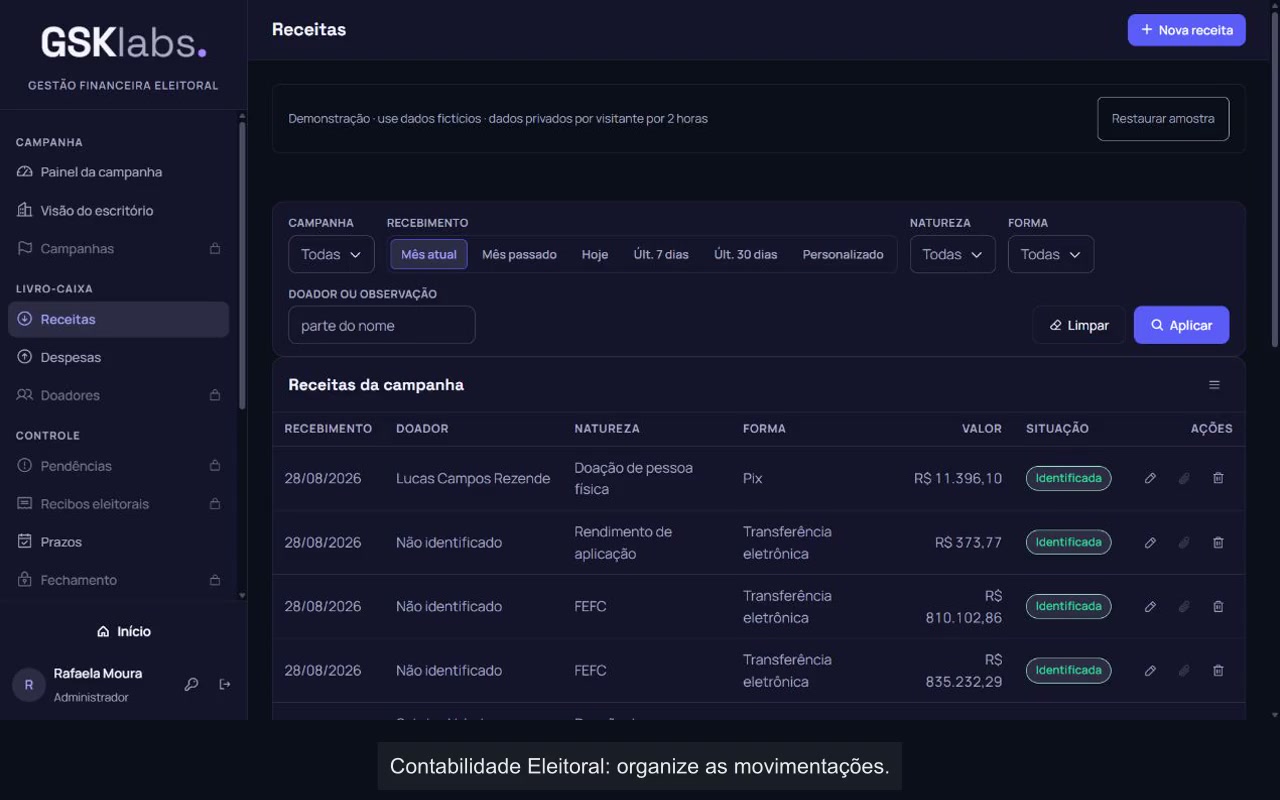The width and height of the screenshot is (1280, 800).
Task: Click the lock icon beside Campanhas
Action: 215,248
